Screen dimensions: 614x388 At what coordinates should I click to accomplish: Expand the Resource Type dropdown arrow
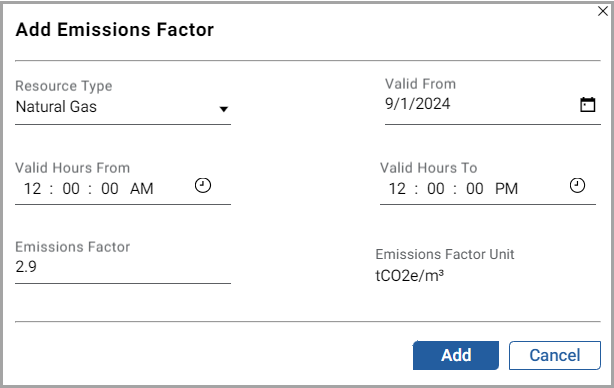tap(224, 109)
